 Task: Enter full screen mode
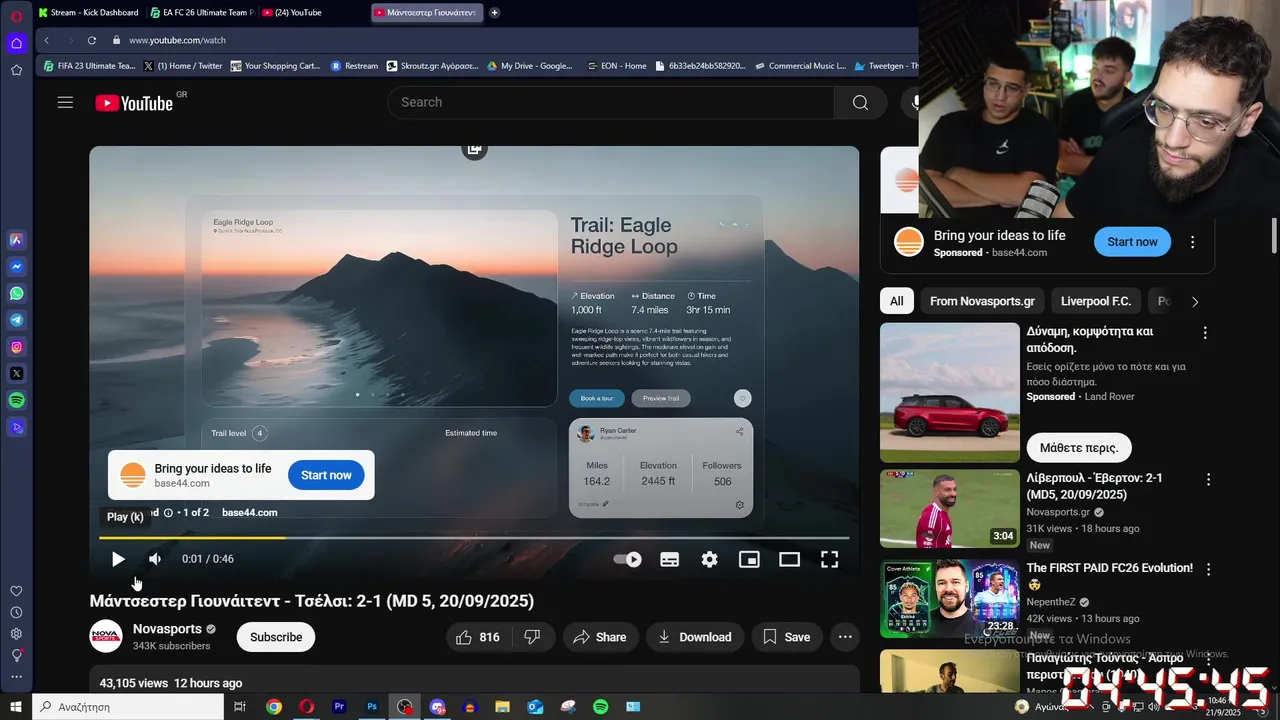[x=829, y=559]
